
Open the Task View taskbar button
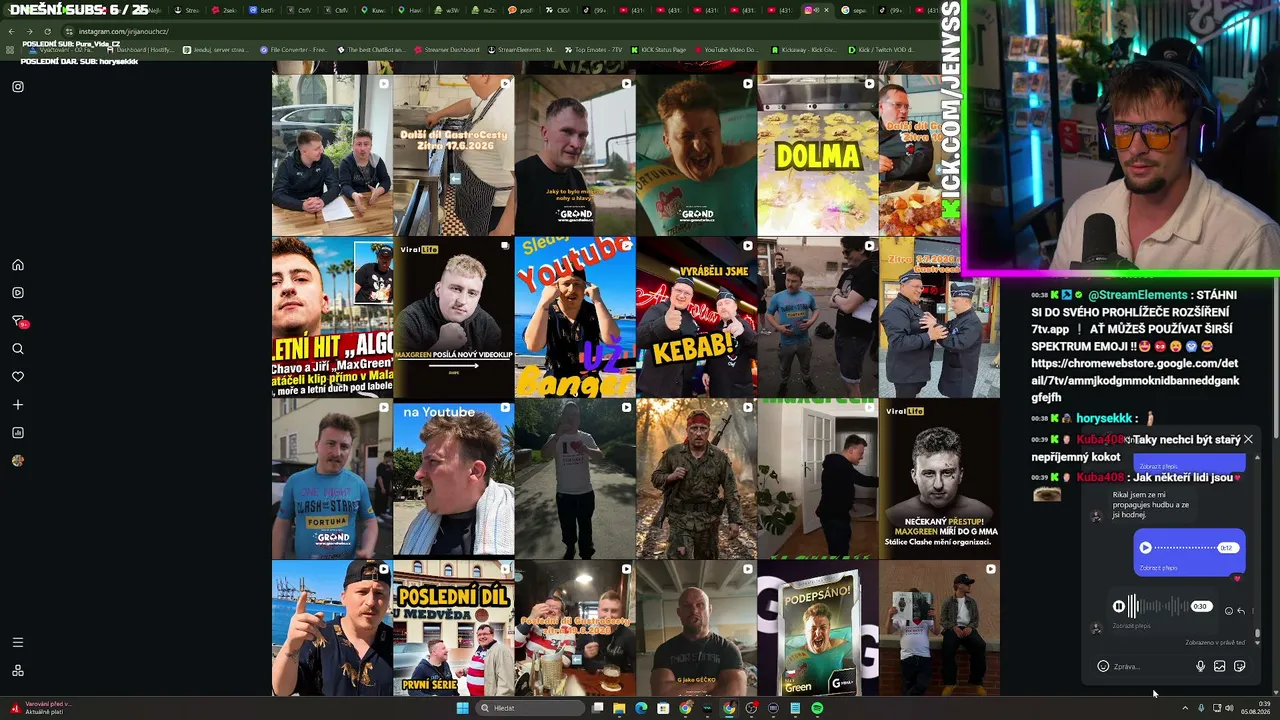[597, 708]
